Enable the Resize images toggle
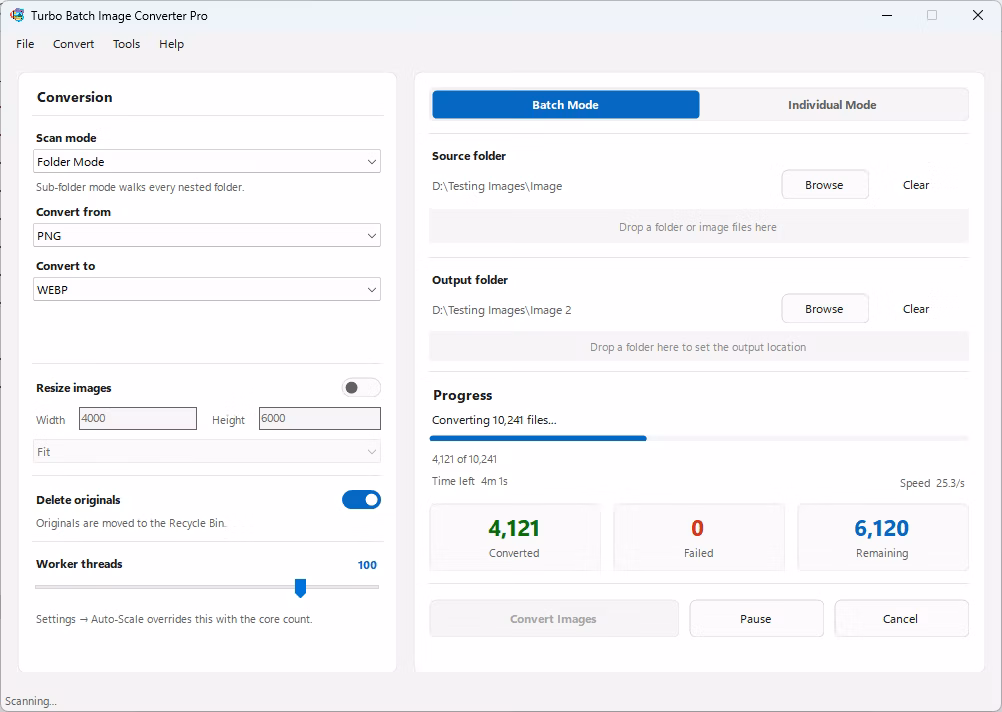 click(x=361, y=388)
